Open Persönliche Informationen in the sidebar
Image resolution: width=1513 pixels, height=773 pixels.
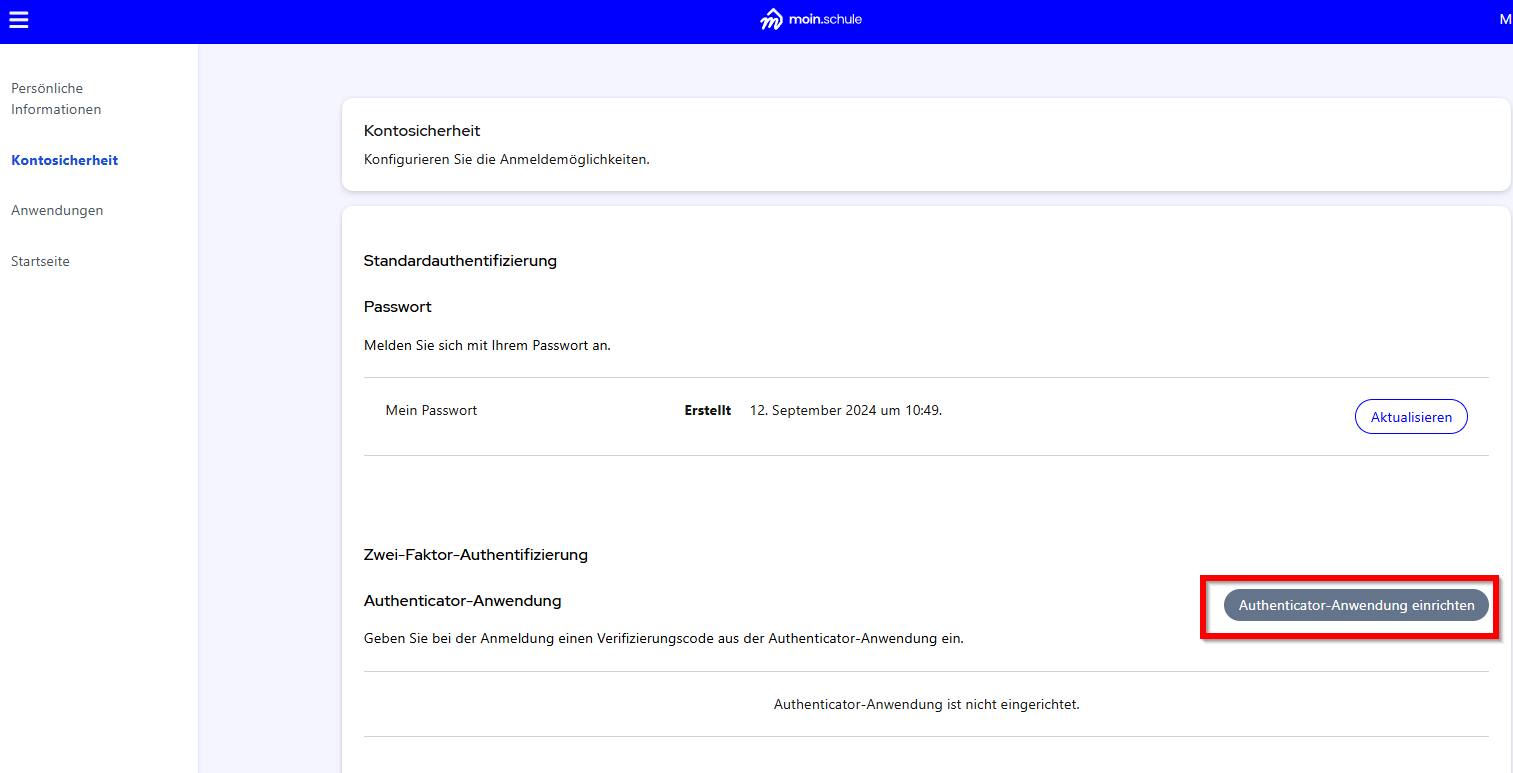coord(56,99)
